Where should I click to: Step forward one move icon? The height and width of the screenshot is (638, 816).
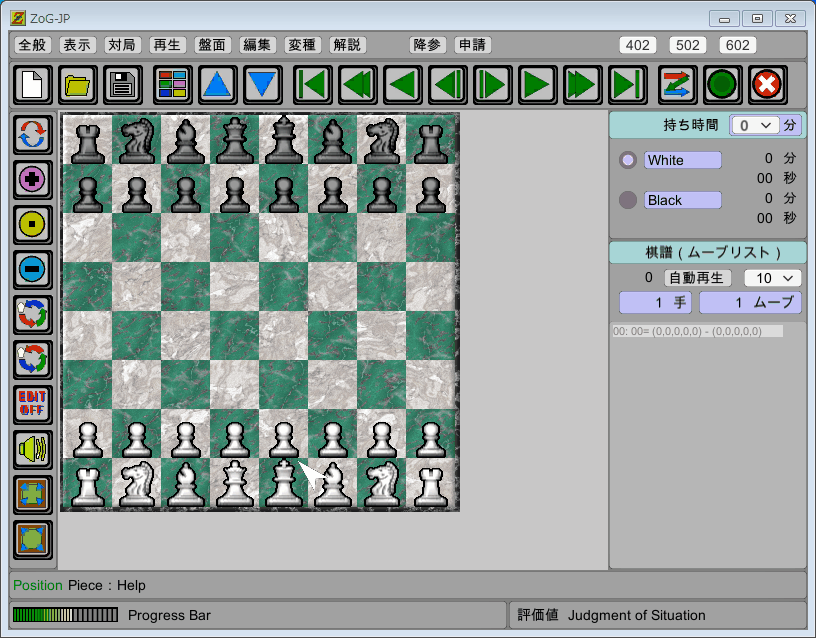point(493,84)
